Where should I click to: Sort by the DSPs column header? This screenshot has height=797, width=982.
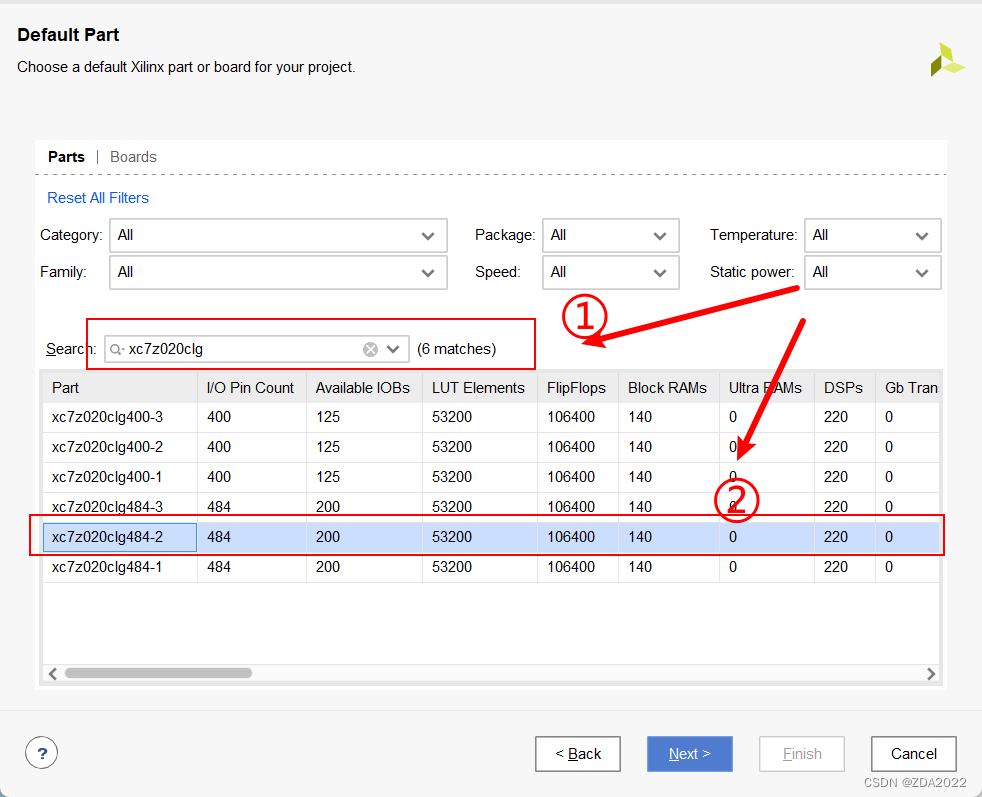coord(844,388)
